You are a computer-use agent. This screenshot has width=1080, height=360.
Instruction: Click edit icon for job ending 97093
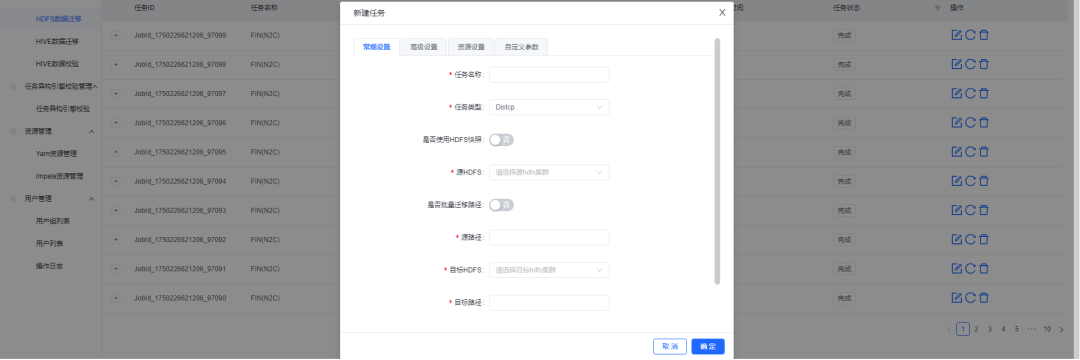[956, 210]
